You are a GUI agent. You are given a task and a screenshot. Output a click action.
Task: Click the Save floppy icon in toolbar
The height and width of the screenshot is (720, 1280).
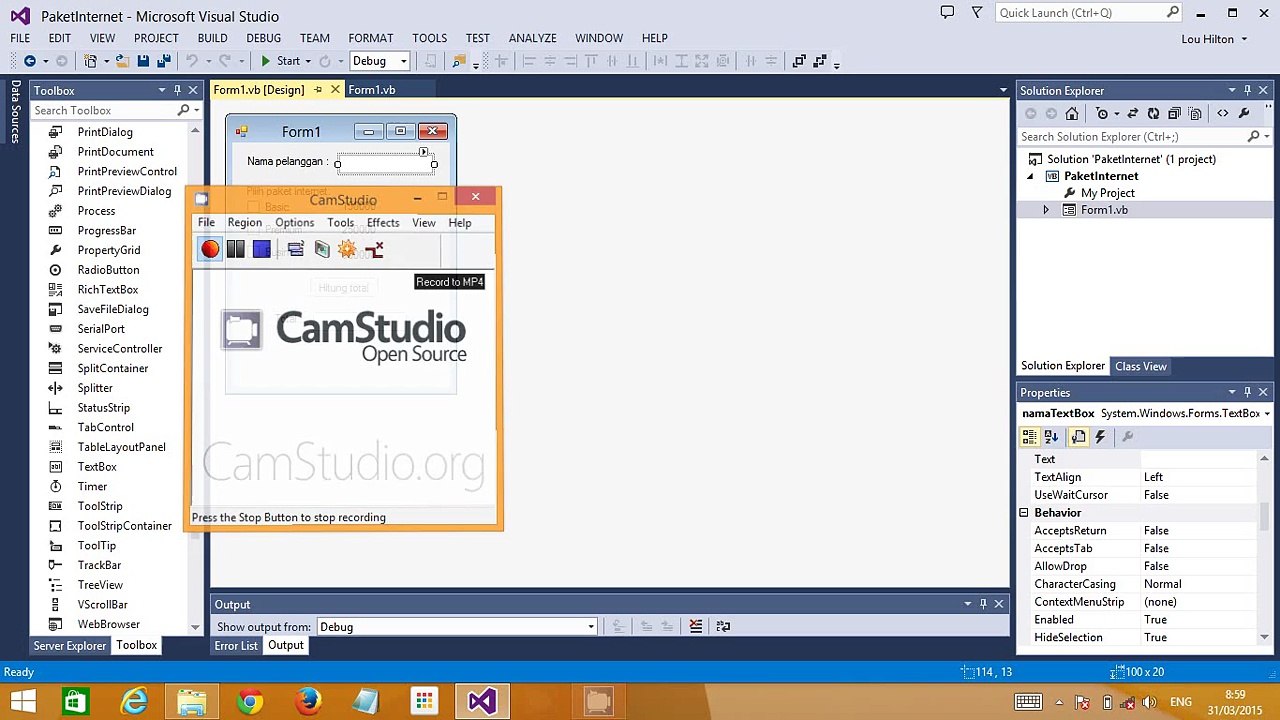click(143, 61)
